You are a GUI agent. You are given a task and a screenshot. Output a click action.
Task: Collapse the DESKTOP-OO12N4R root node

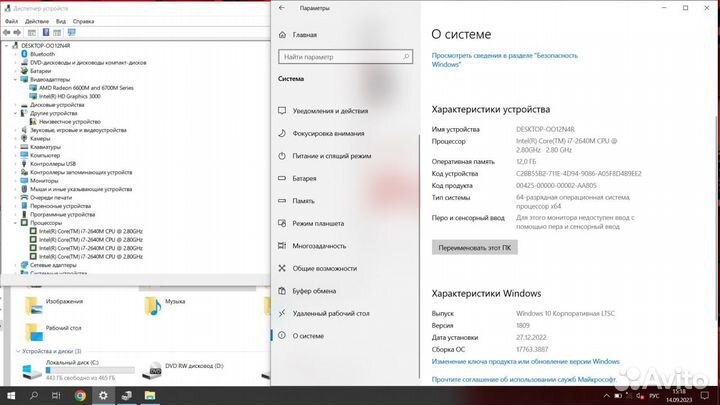click(7, 46)
